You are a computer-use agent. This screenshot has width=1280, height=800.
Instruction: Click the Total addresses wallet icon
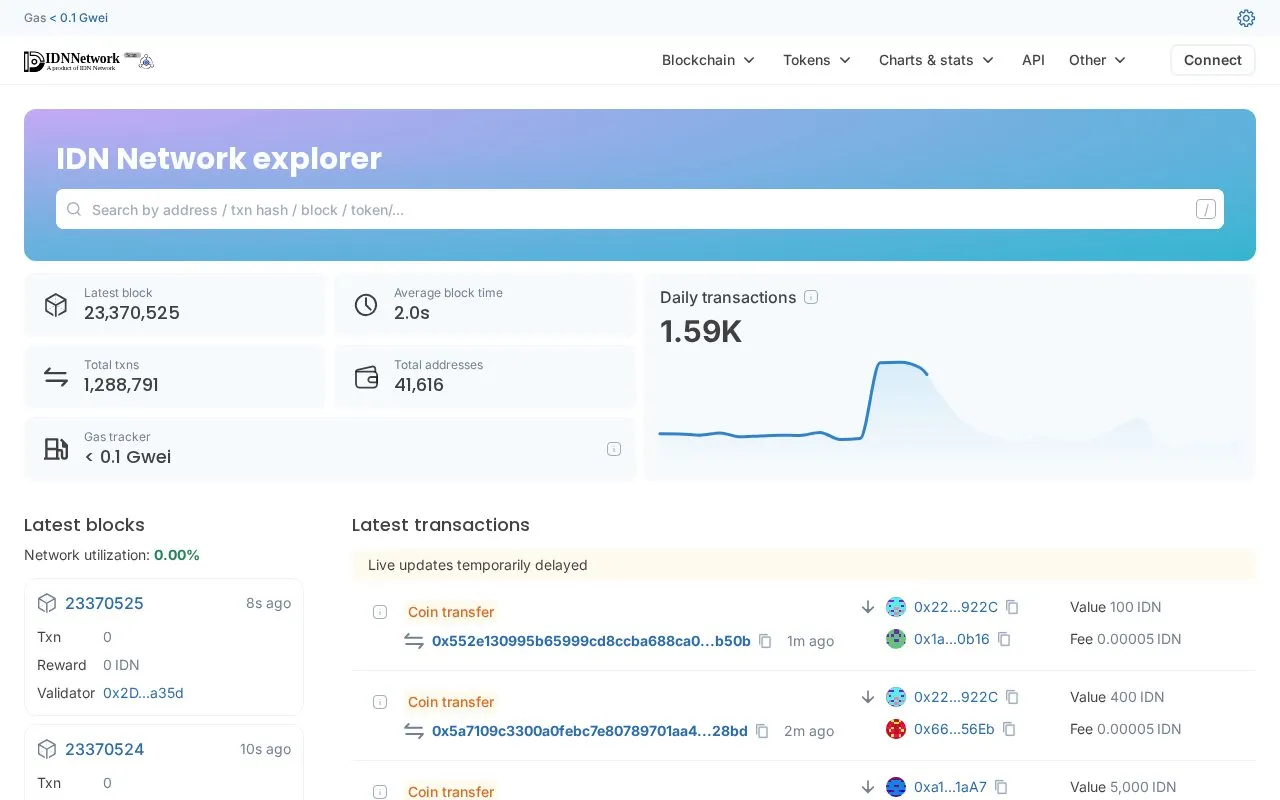(x=366, y=377)
